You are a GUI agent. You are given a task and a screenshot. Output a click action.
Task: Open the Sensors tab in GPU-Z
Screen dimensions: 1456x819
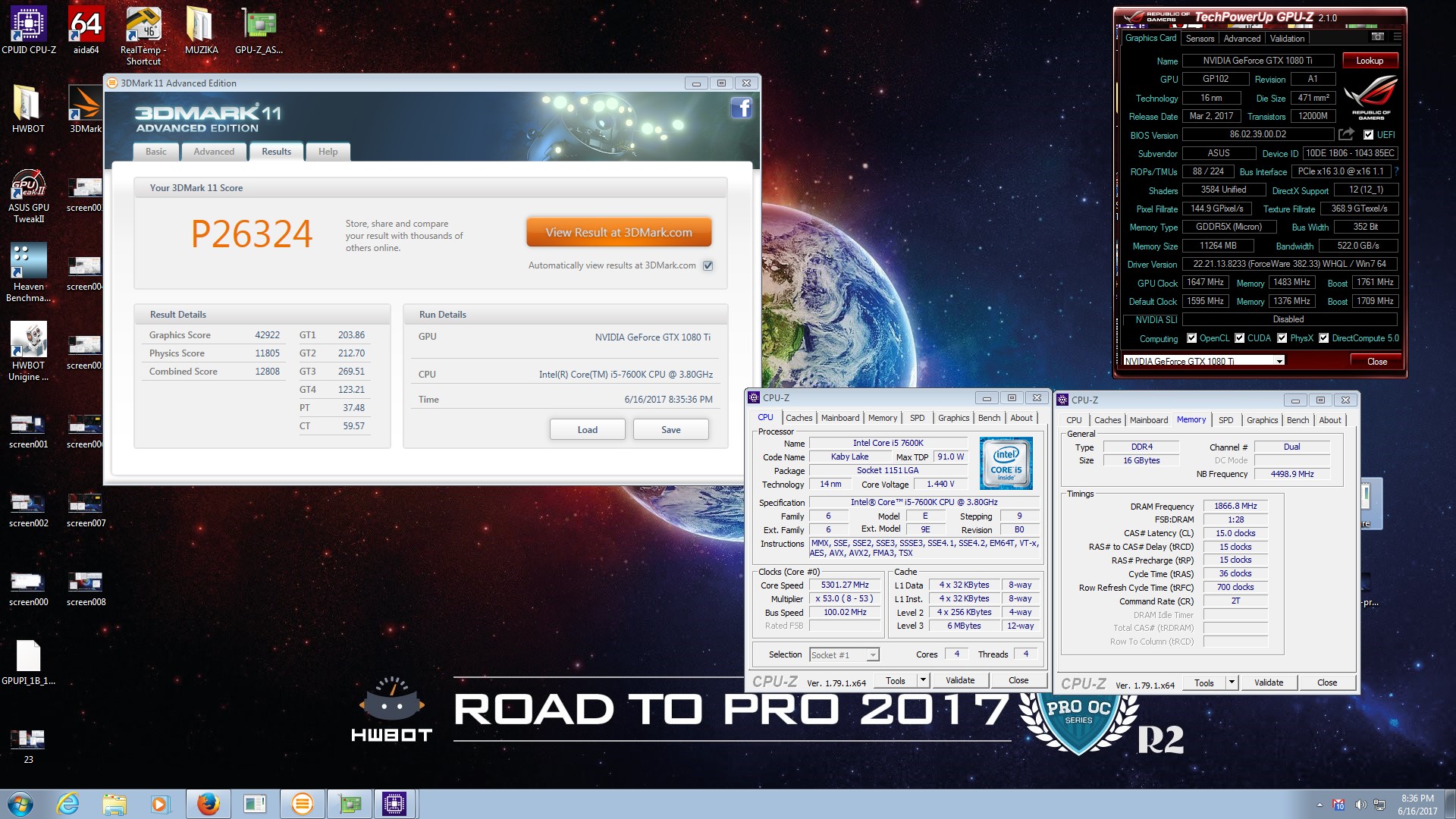(1200, 39)
